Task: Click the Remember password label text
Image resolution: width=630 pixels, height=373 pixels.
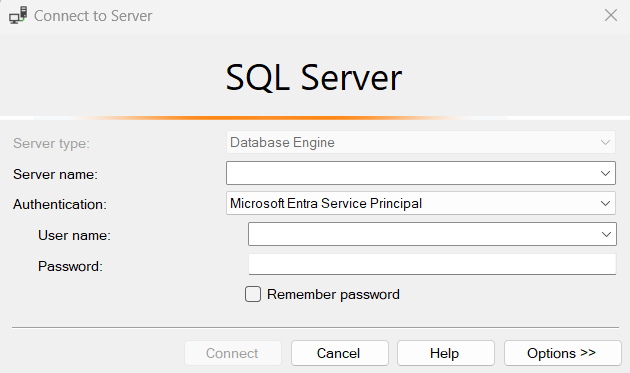Action: coord(333,295)
